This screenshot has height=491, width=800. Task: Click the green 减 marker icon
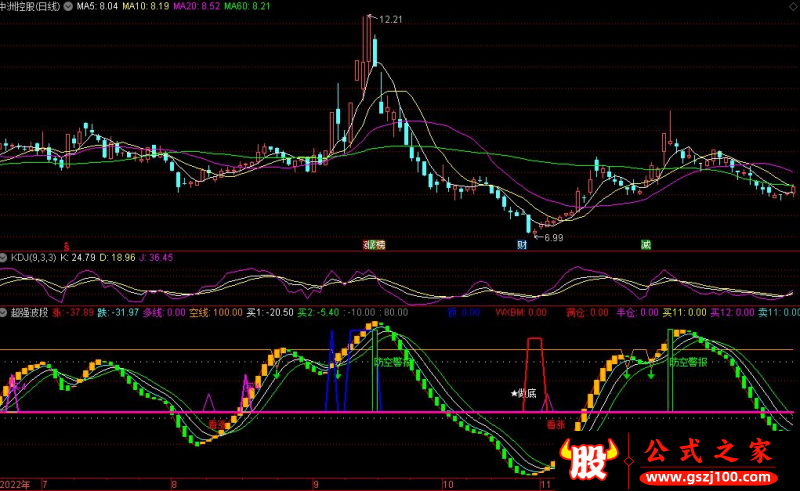click(645, 244)
